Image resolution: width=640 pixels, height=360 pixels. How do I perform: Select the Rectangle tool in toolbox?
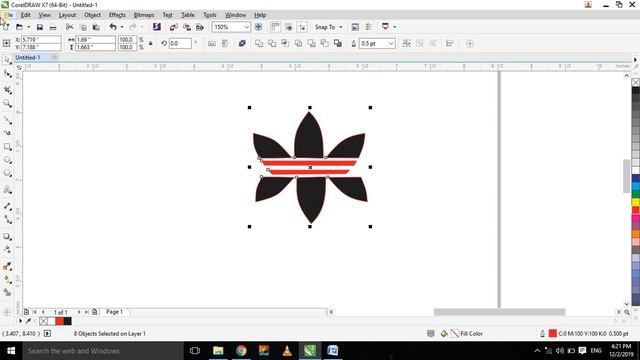(7, 147)
